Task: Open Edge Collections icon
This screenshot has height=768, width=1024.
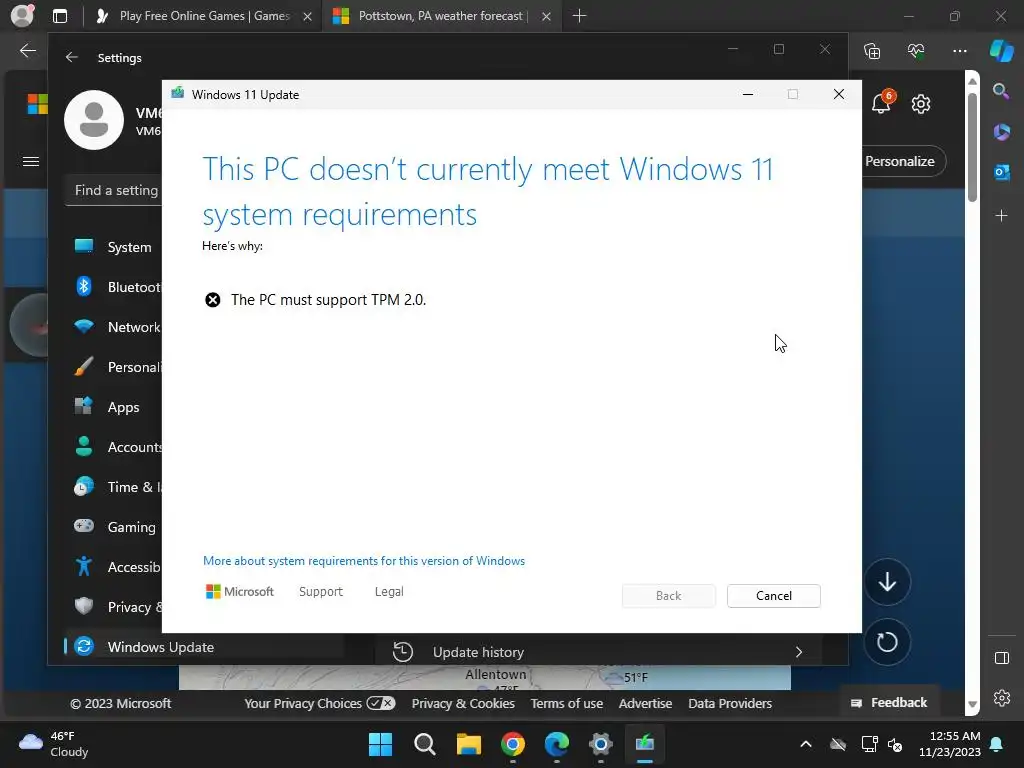Action: [x=872, y=51]
